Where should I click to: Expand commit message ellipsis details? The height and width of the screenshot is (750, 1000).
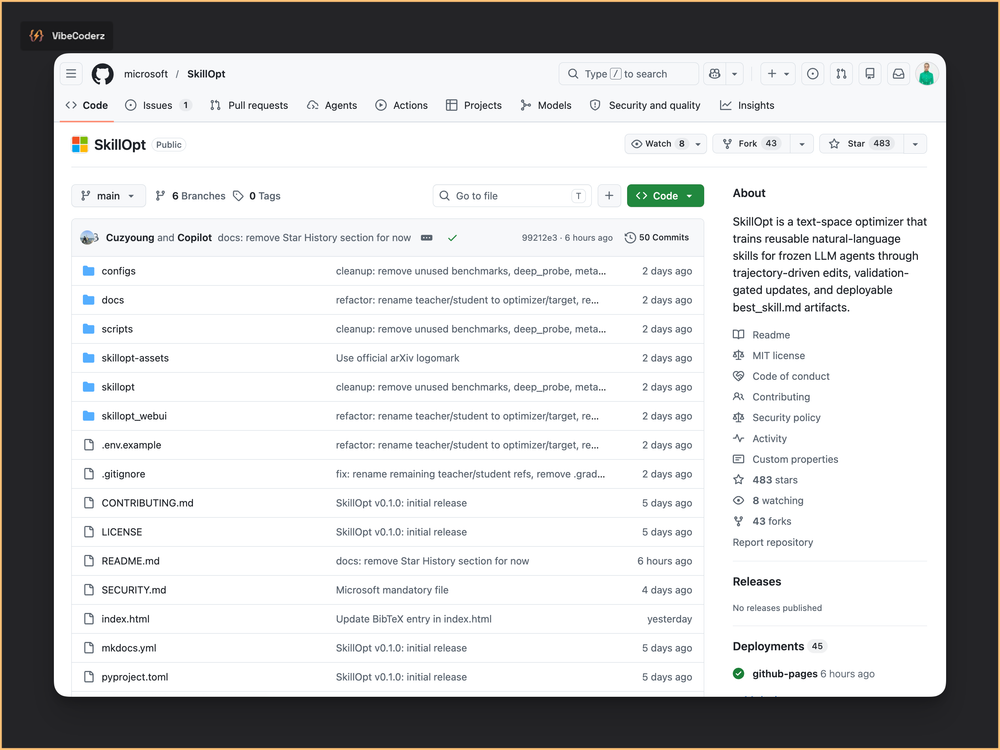click(427, 238)
